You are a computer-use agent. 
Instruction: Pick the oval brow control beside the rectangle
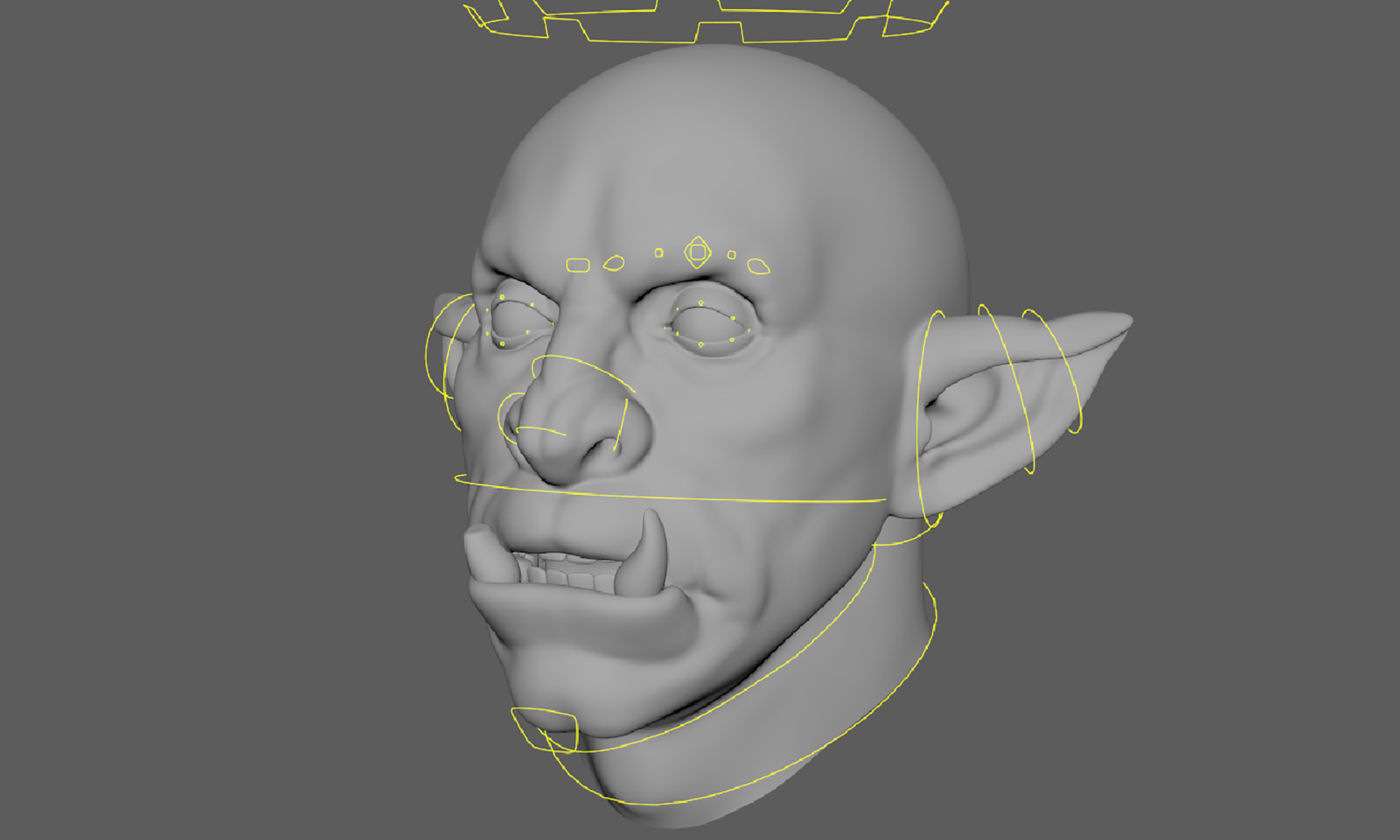[614, 264]
